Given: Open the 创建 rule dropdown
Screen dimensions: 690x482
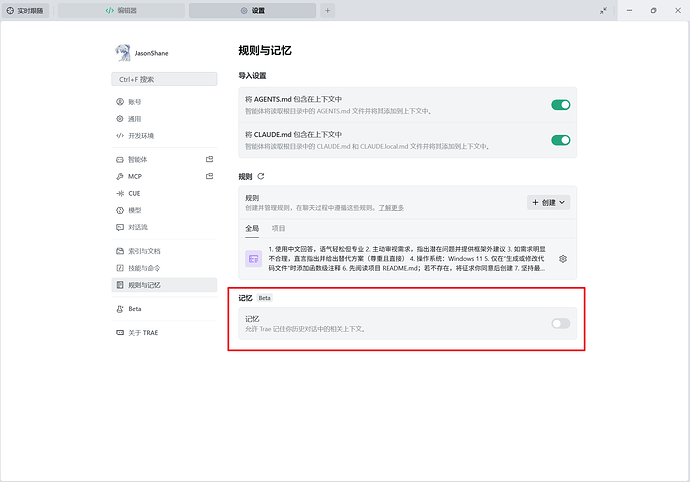Looking at the screenshot, I should (548, 202).
